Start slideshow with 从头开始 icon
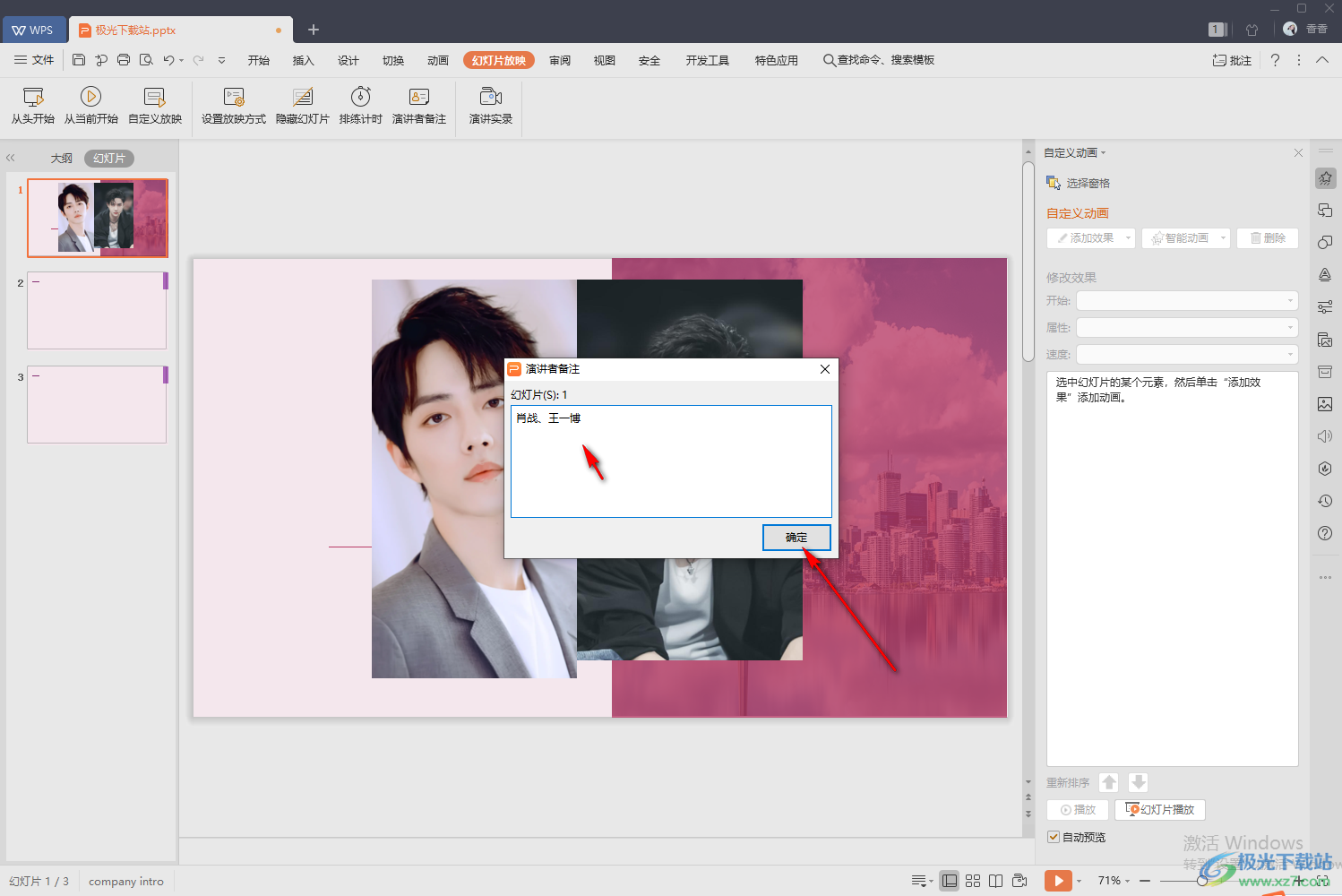1342x896 pixels. (x=33, y=97)
